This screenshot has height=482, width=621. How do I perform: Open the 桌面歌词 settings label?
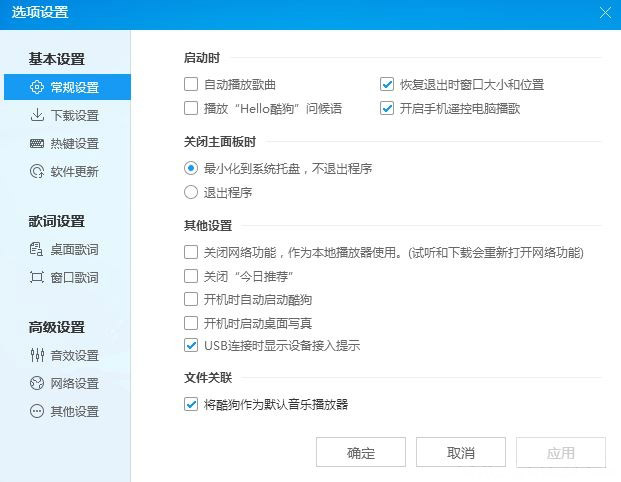point(74,249)
